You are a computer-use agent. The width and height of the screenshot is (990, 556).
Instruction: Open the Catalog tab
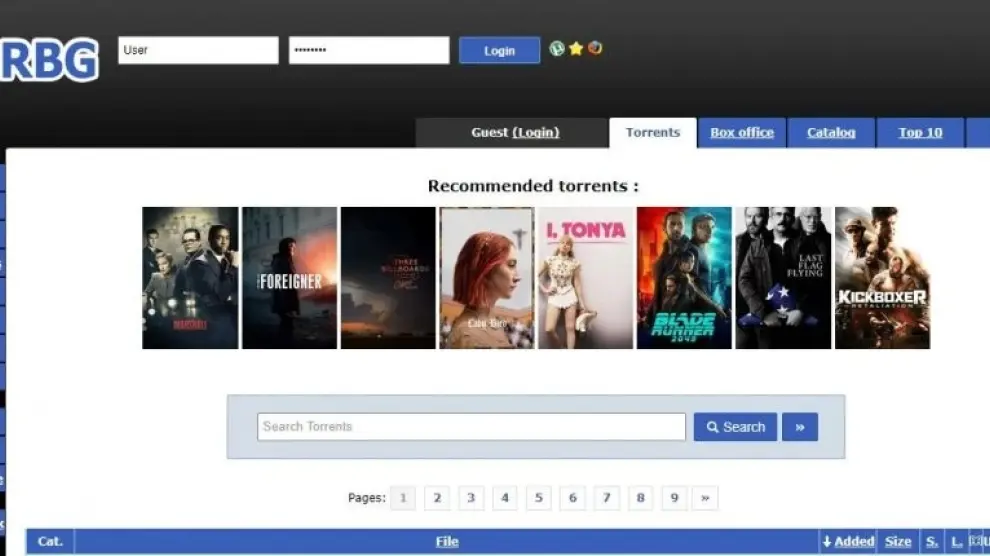tap(831, 132)
